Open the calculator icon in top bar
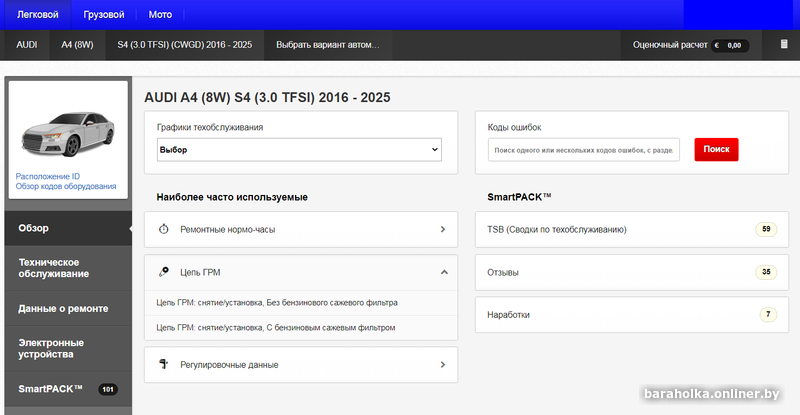 coord(784,44)
